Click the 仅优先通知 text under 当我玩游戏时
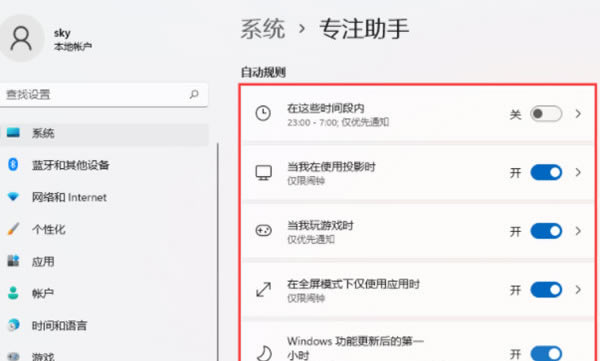 tap(311, 239)
